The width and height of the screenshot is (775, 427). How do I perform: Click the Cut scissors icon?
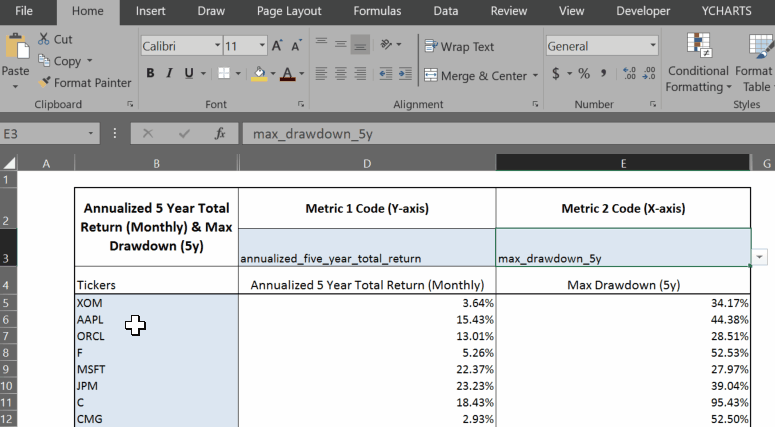43,39
